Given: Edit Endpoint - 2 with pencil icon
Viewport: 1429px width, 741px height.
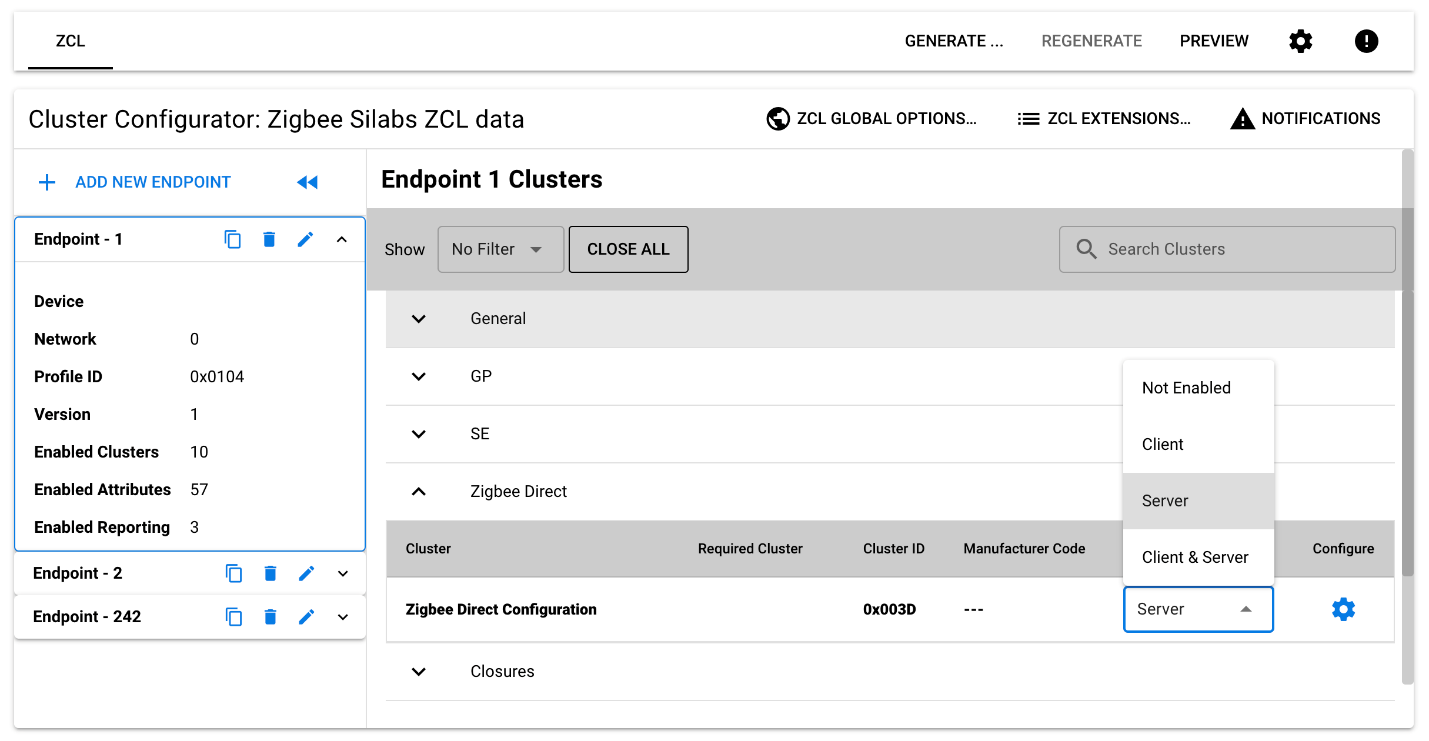Looking at the screenshot, I should tap(306, 573).
